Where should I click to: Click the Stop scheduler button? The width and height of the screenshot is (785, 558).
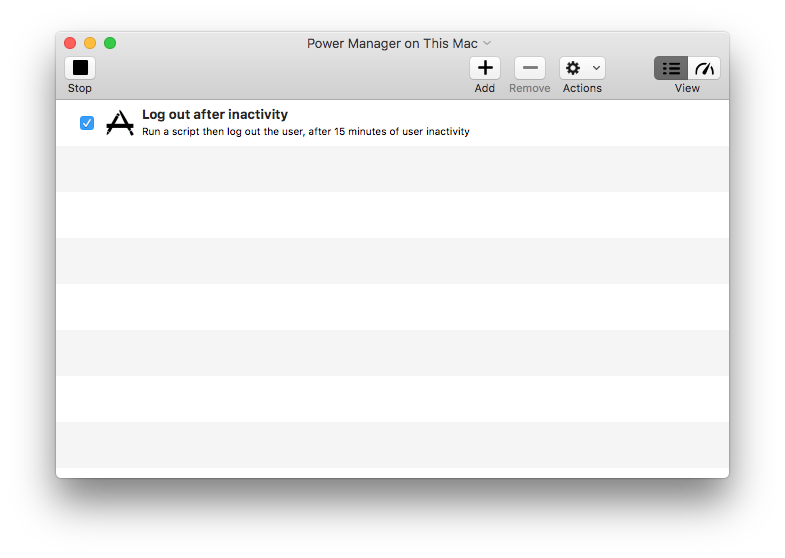pos(80,68)
